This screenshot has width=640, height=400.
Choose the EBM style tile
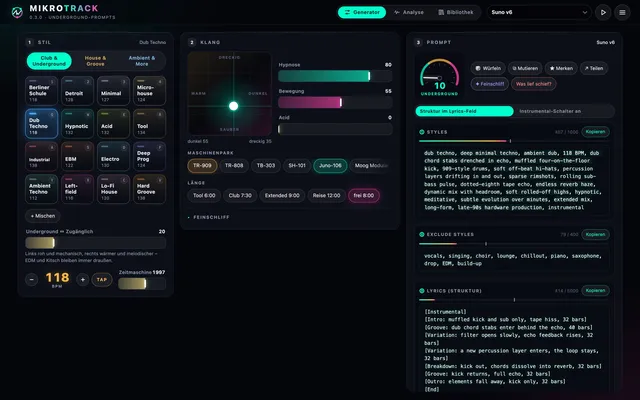77,156
